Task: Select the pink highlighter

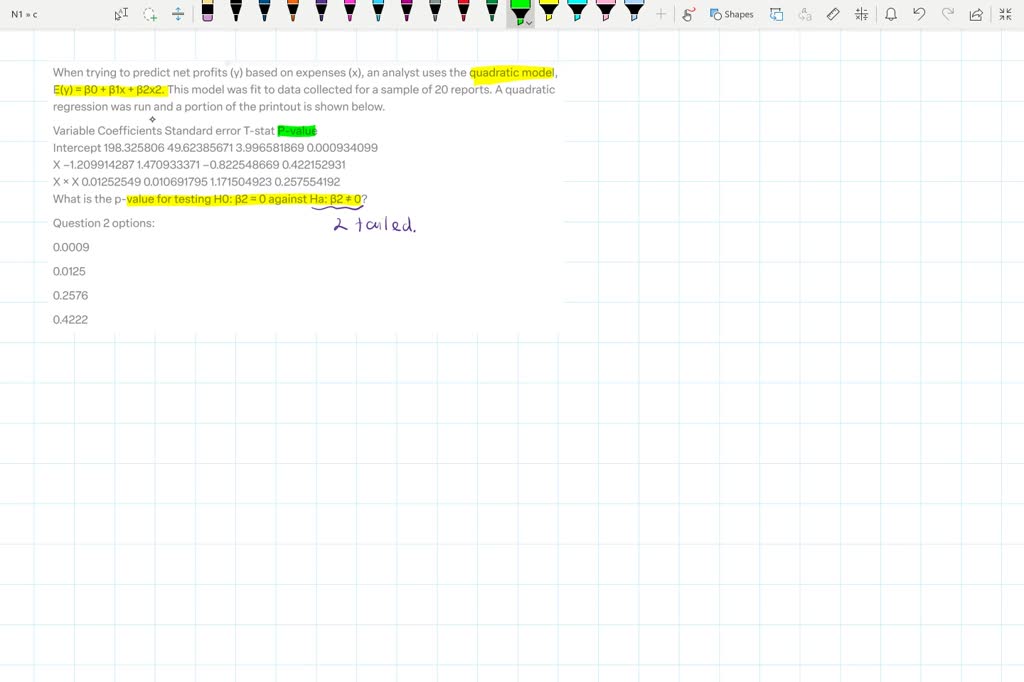Action: coord(607,12)
